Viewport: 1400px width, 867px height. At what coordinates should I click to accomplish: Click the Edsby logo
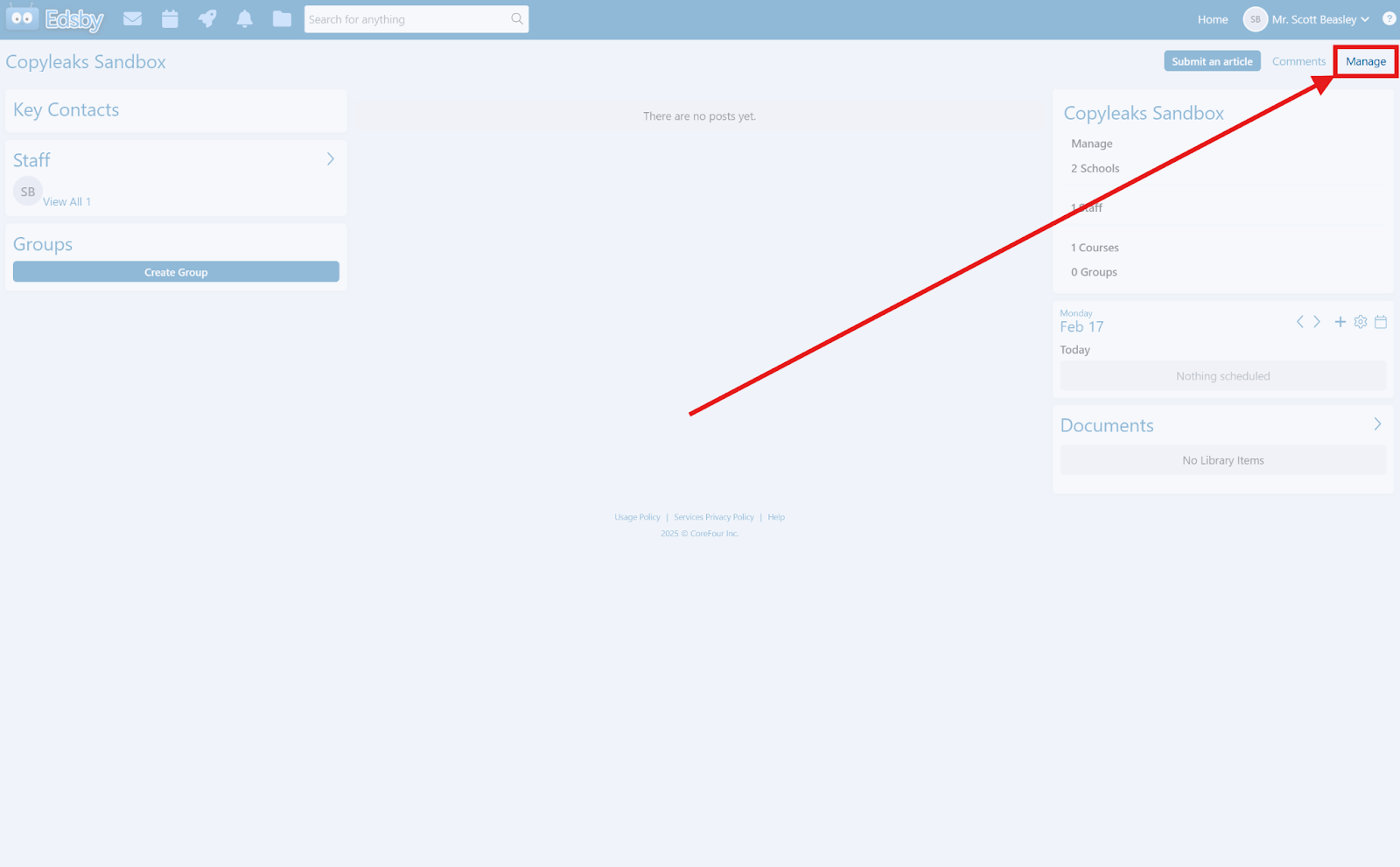(x=54, y=18)
